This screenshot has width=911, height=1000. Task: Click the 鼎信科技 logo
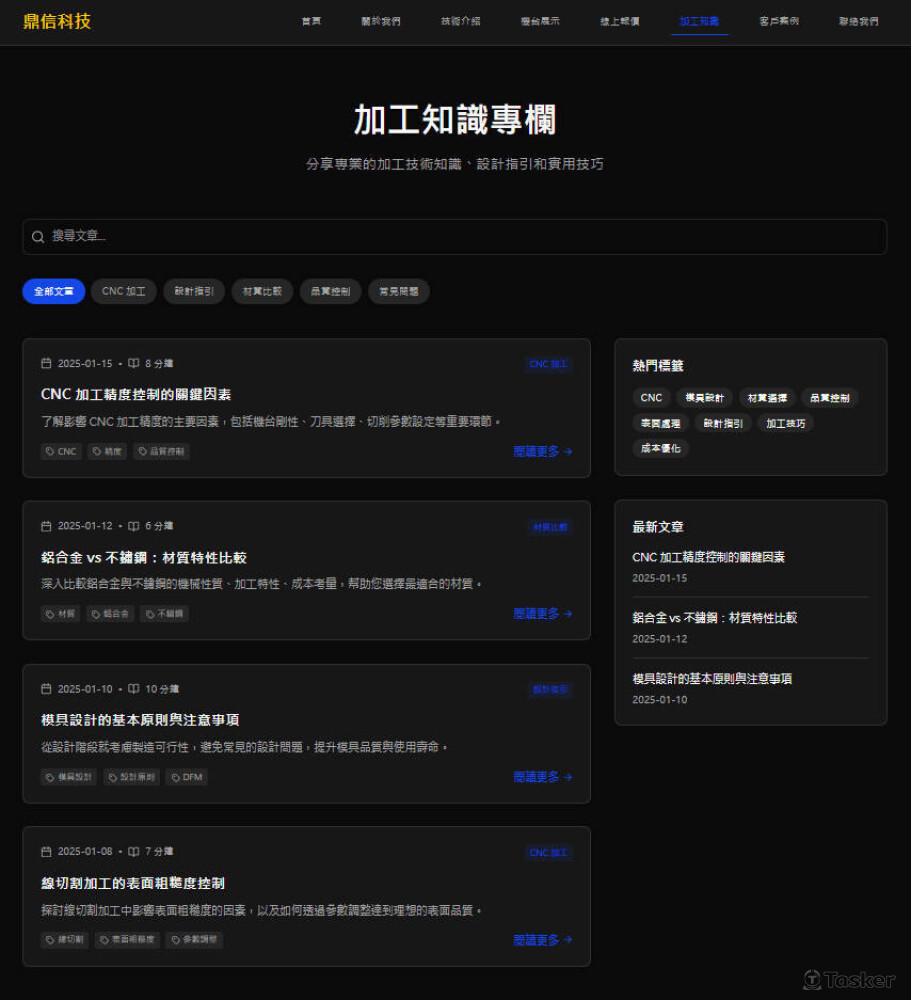(x=57, y=21)
